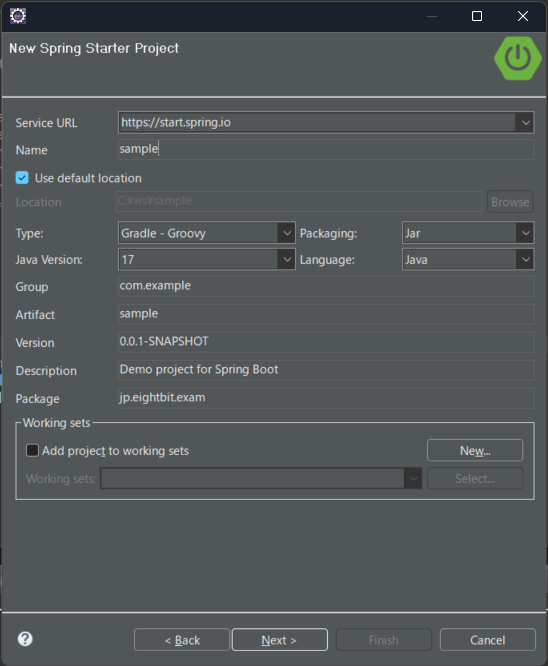Uncheck Use default location
Viewport: 548px width, 666px height.
(22, 178)
